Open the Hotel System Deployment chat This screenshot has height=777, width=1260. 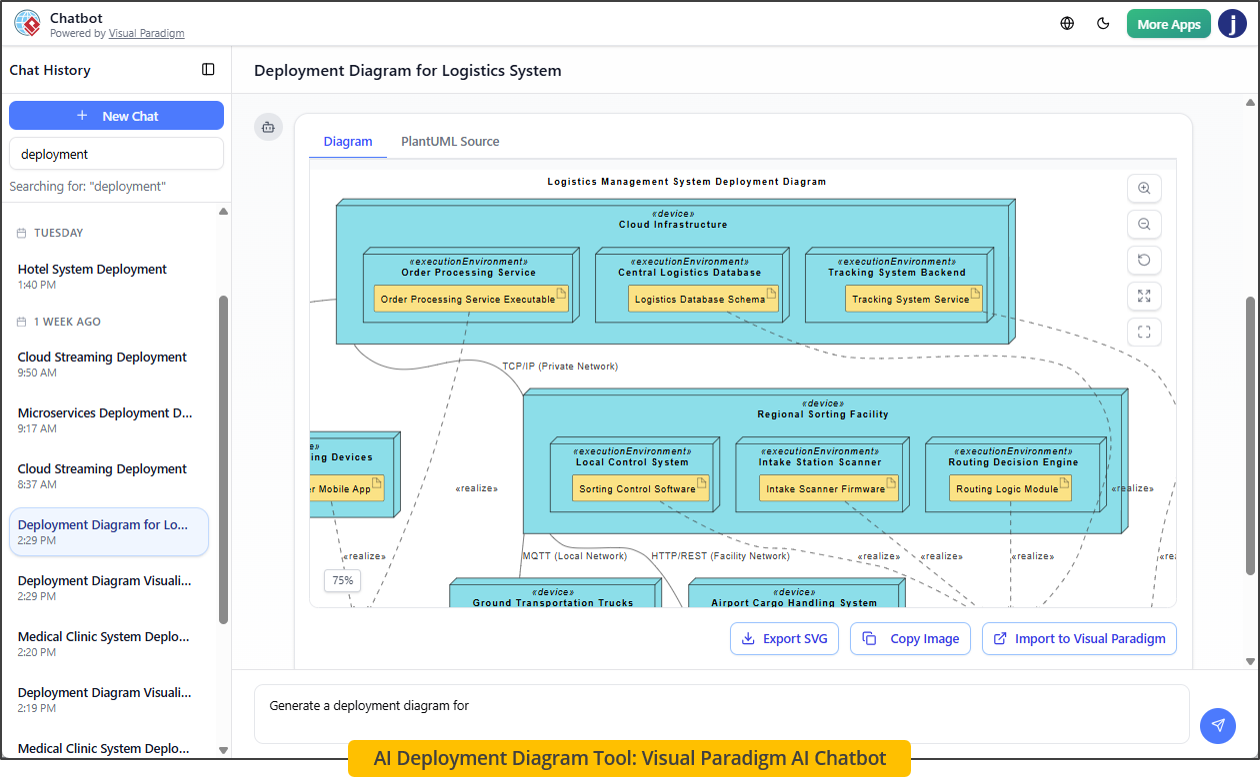click(x=91, y=268)
